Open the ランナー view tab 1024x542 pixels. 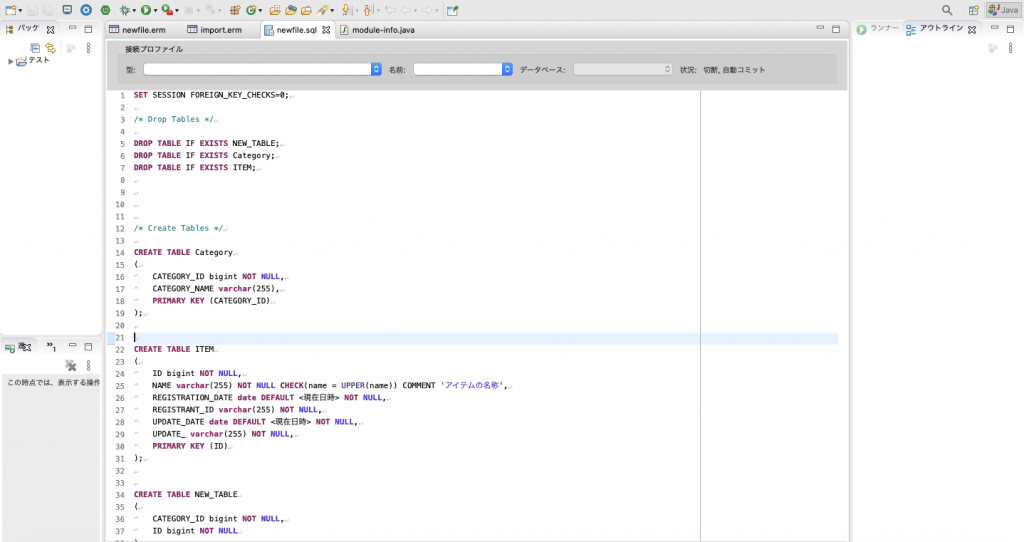coord(878,29)
